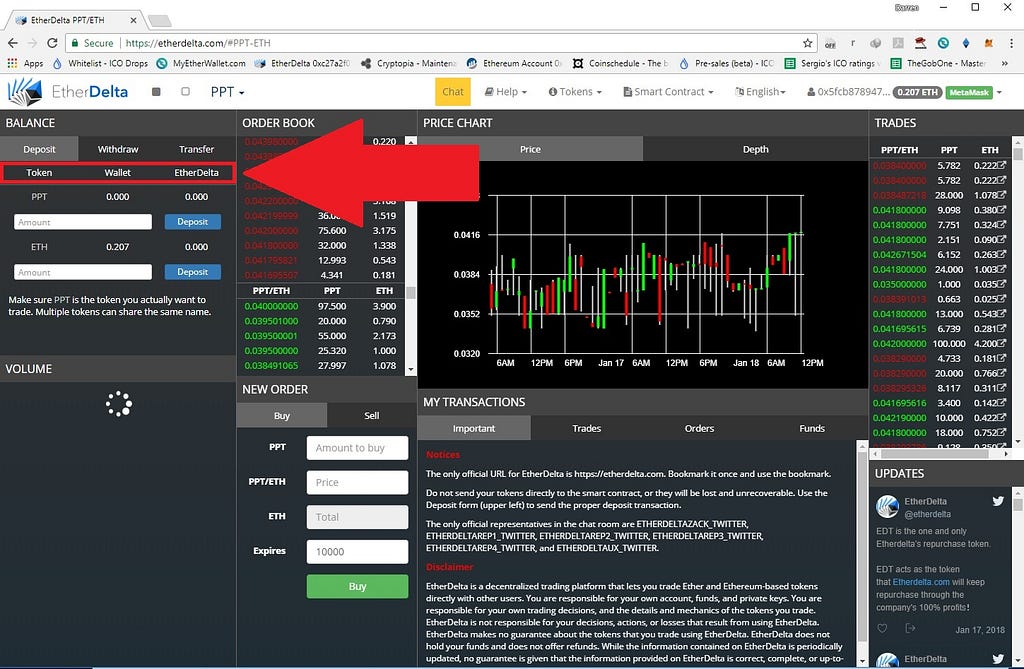Open the Orders tab in My Transactions
This screenshot has height=669, width=1024.
pyautogui.click(x=699, y=429)
